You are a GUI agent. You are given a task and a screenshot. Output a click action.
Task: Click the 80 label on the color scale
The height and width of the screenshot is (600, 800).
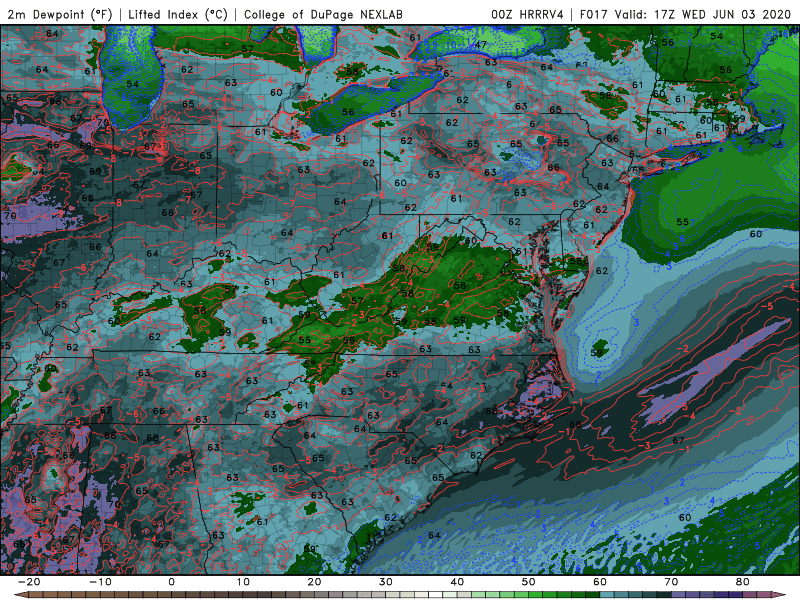(x=743, y=582)
